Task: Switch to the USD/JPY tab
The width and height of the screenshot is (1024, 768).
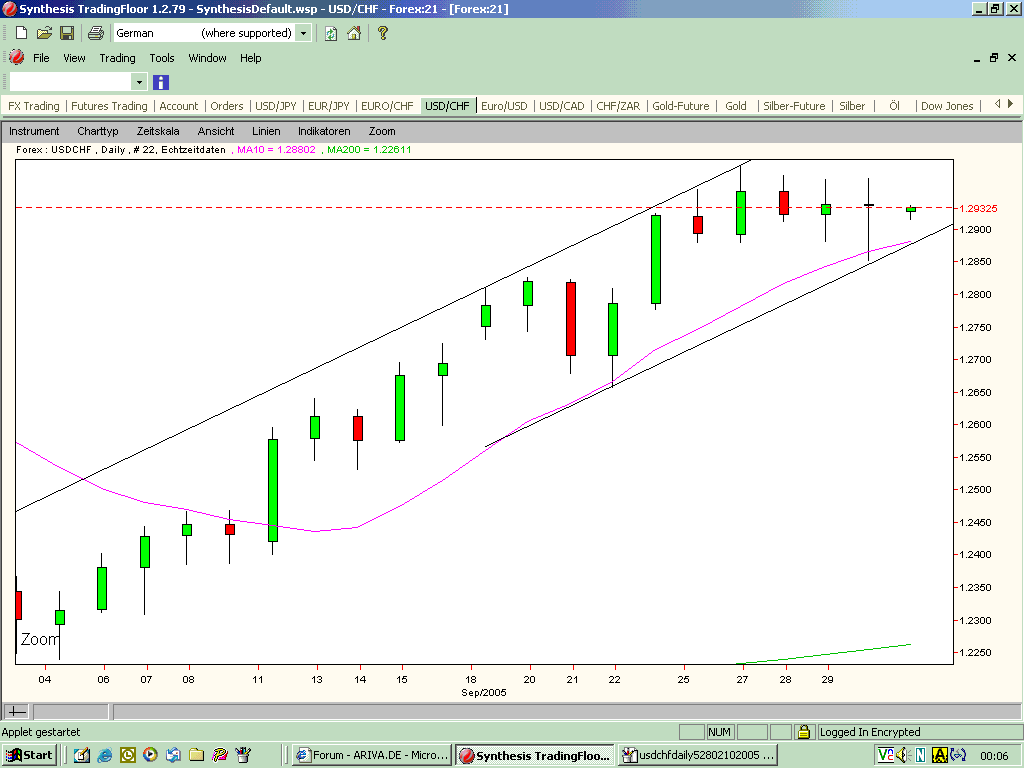Action: point(276,106)
